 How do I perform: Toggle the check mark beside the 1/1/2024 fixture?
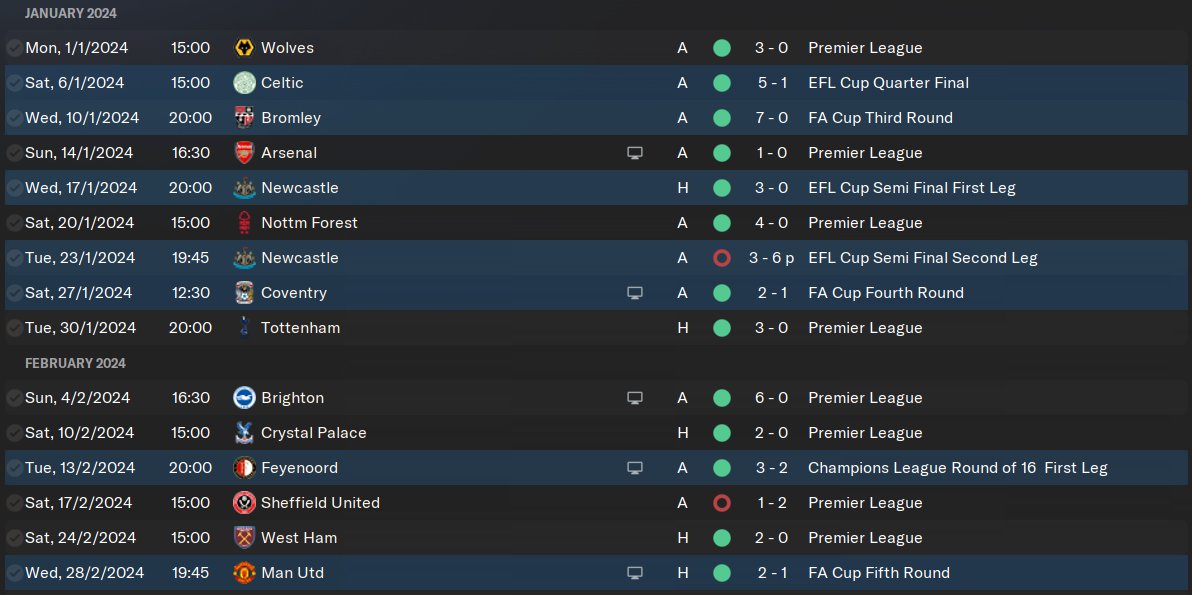[14, 48]
